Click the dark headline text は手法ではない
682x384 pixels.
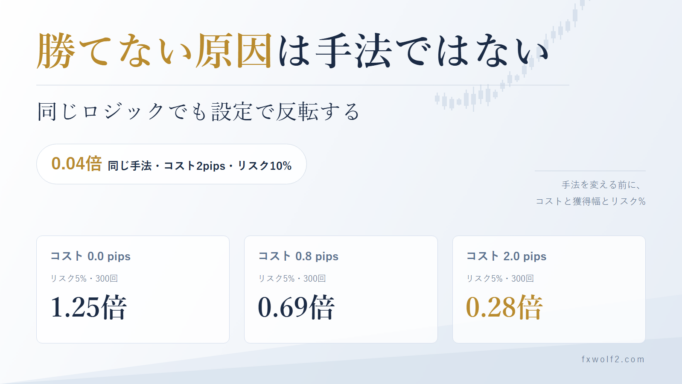tap(413, 51)
